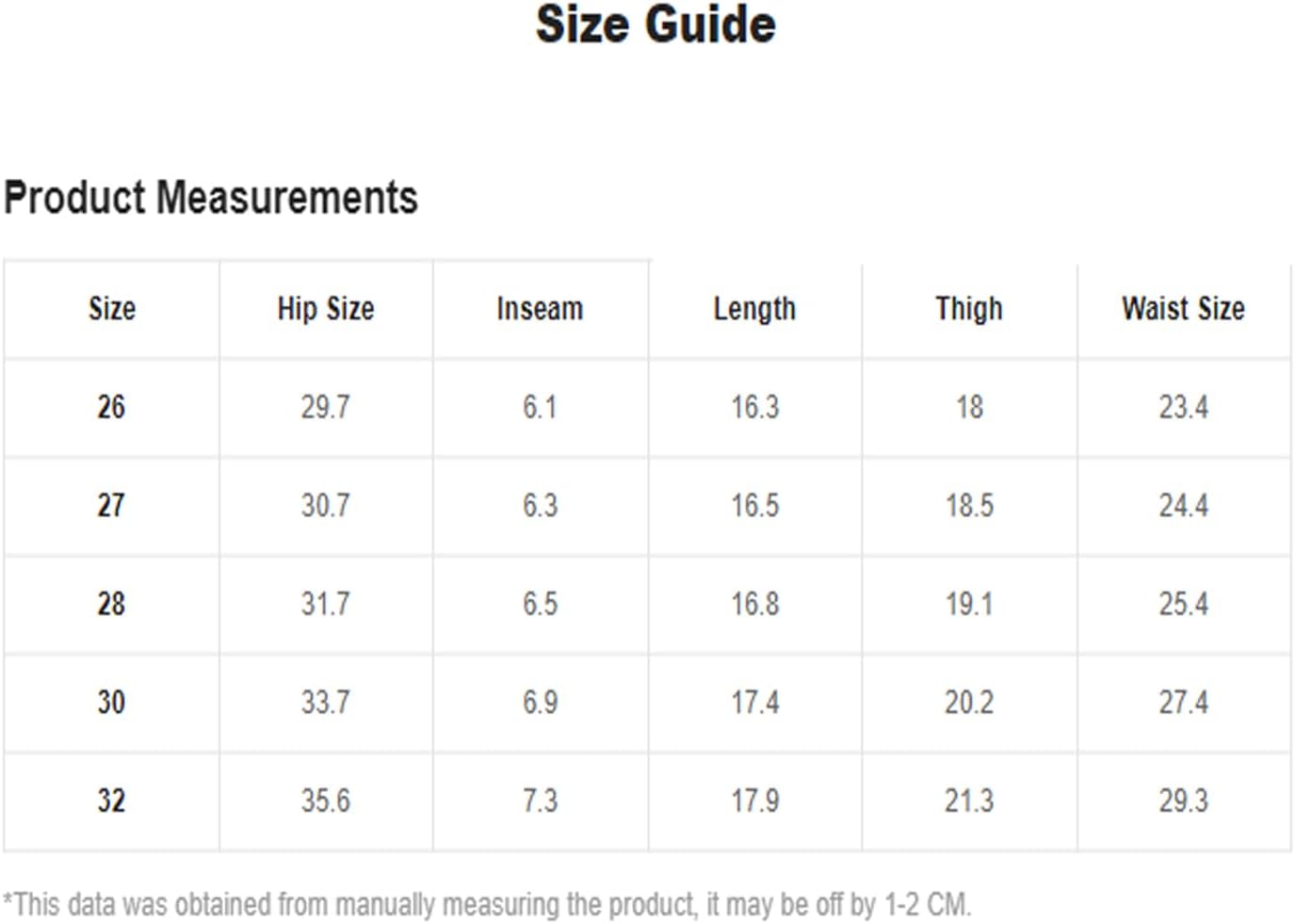Image resolution: width=1295 pixels, height=924 pixels.
Task: Select waist size value 29.3
Action: [x=1184, y=801]
